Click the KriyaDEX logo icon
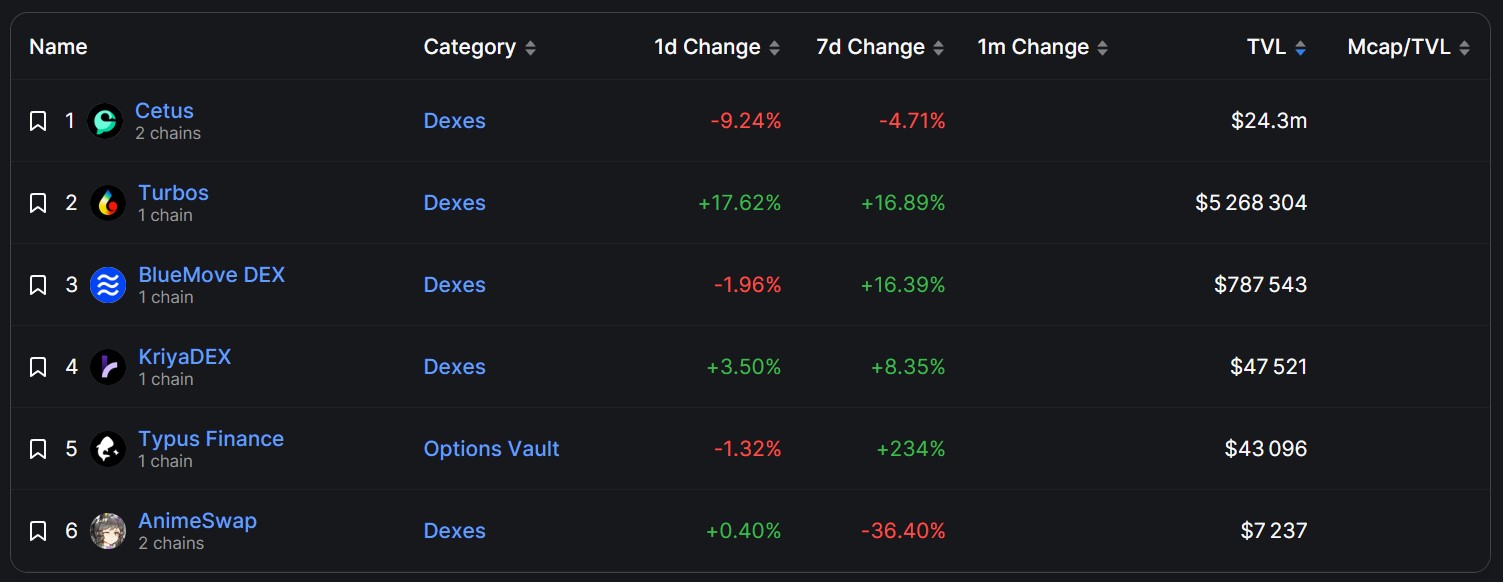Screen dimensions: 1503x582 (108, 367)
